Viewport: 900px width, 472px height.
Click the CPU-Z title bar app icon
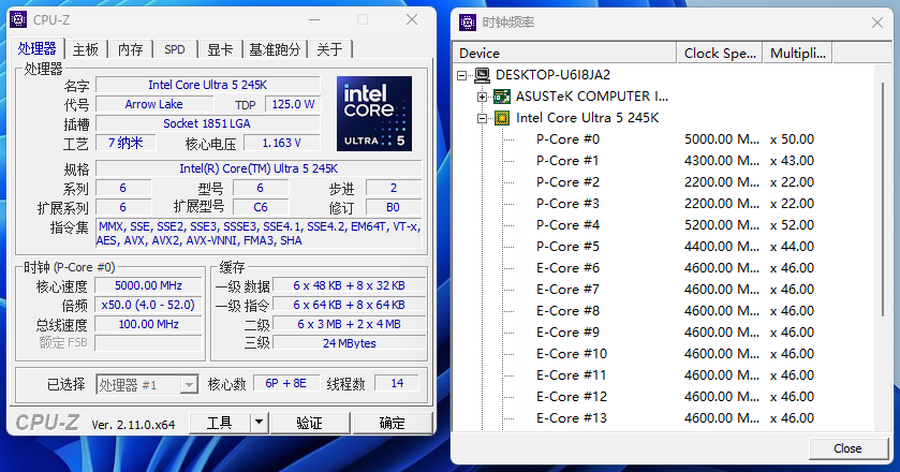coord(18,20)
